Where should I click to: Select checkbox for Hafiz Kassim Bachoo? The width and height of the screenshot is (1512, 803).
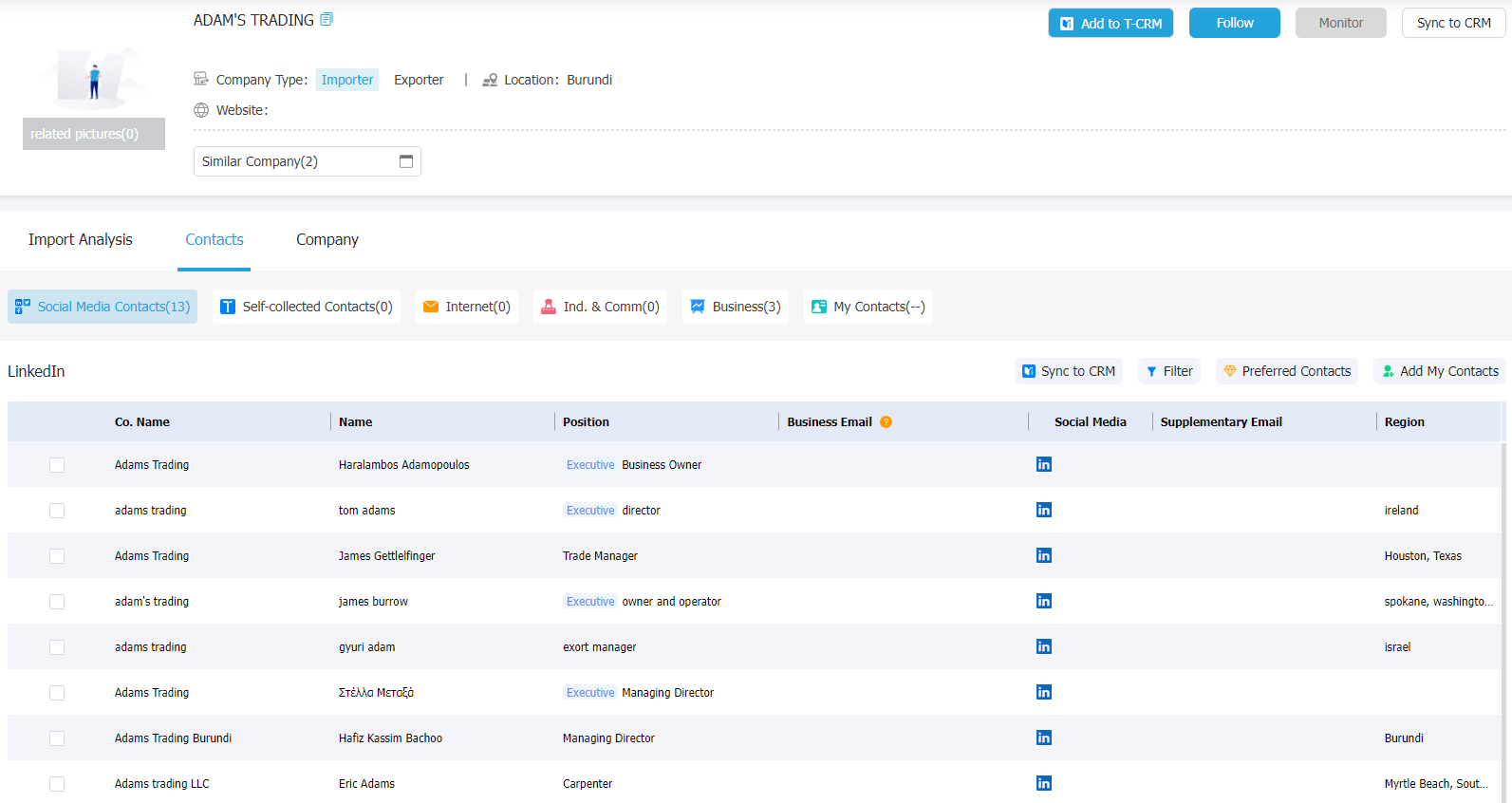(x=57, y=738)
